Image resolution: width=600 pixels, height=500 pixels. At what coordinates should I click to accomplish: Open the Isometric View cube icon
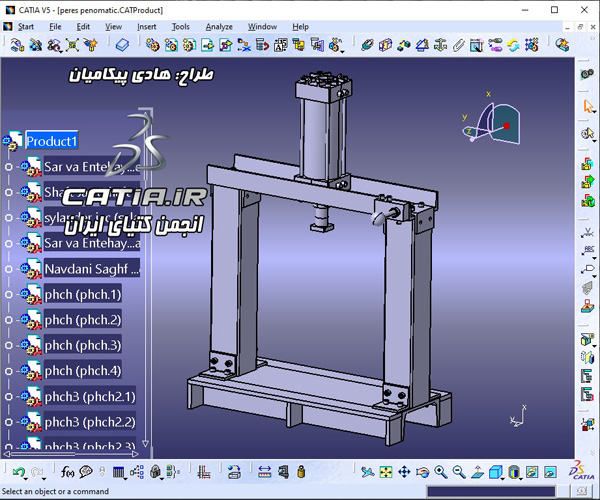click(x=495, y=472)
